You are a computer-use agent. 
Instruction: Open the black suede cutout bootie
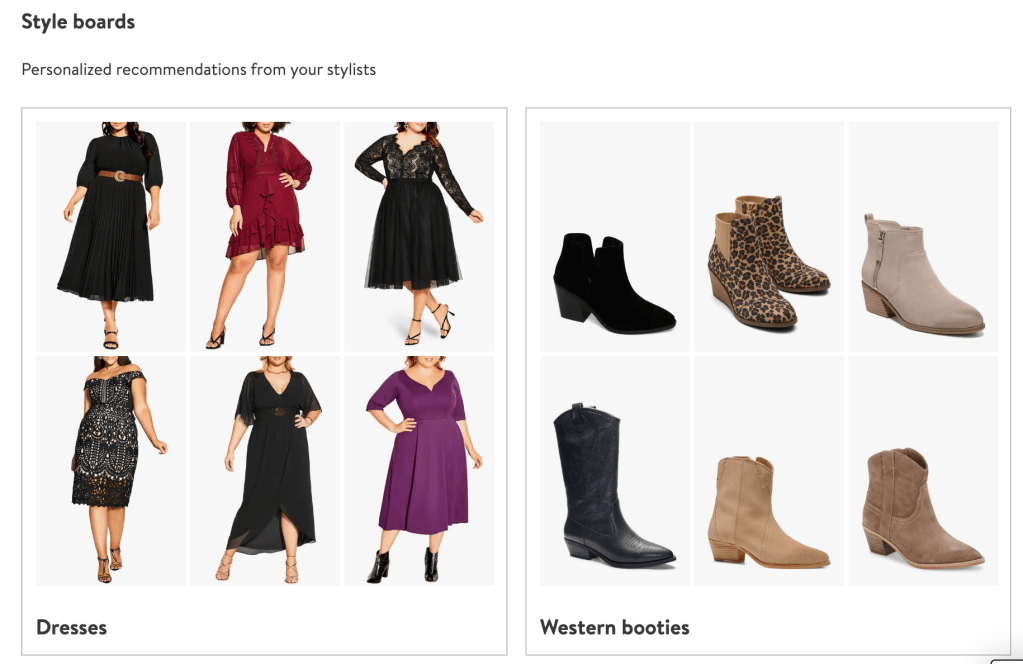pos(614,283)
